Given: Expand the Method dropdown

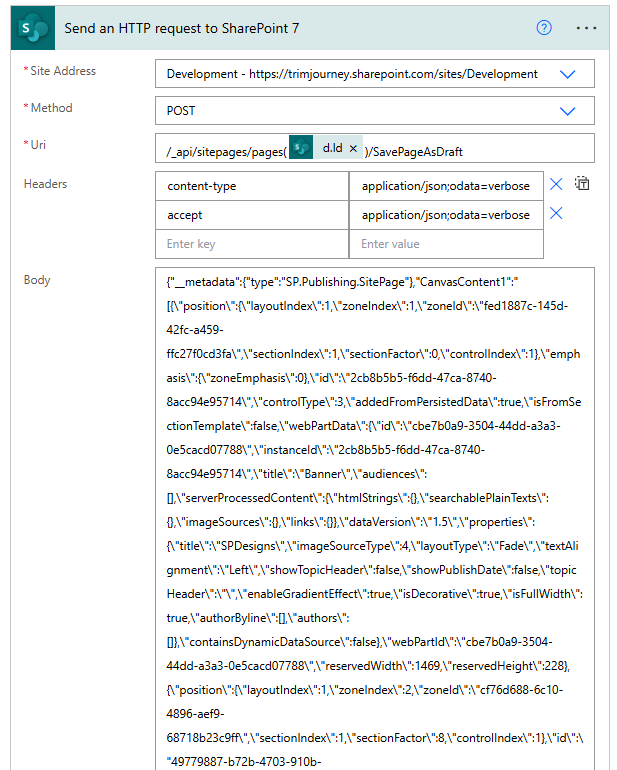Looking at the screenshot, I should pos(567,111).
